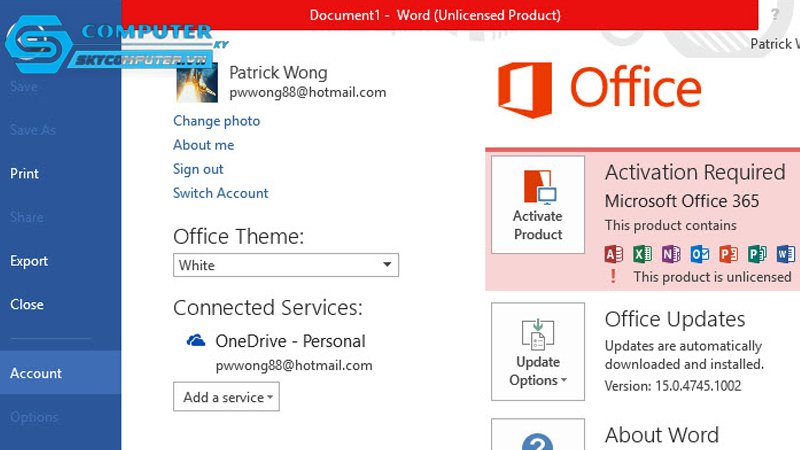Viewport: 800px width, 450px height.
Task: Click the This product is unlicensed text
Action: [x=712, y=277]
